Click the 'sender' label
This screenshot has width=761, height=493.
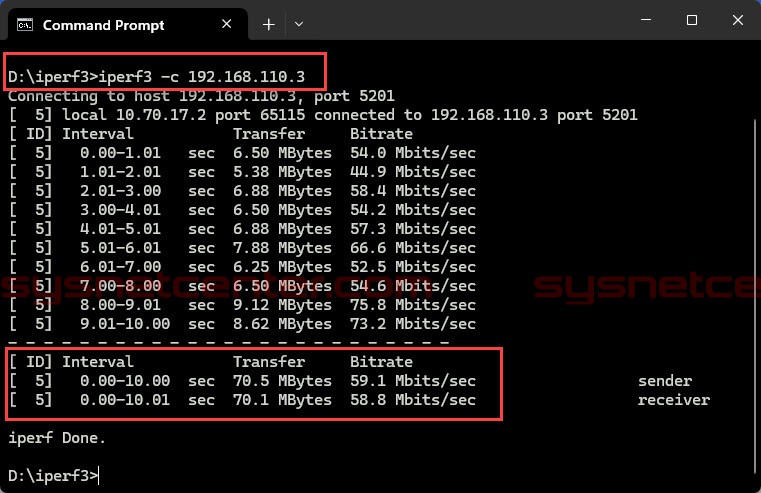[x=665, y=380]
